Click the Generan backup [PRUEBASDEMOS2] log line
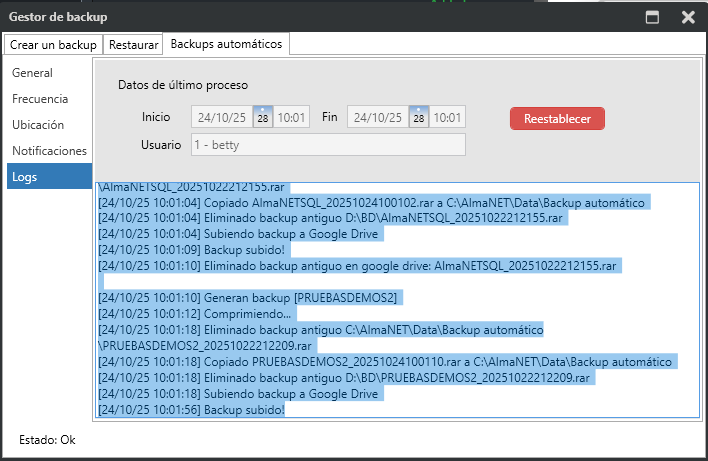708x461 pixels. 248,298
